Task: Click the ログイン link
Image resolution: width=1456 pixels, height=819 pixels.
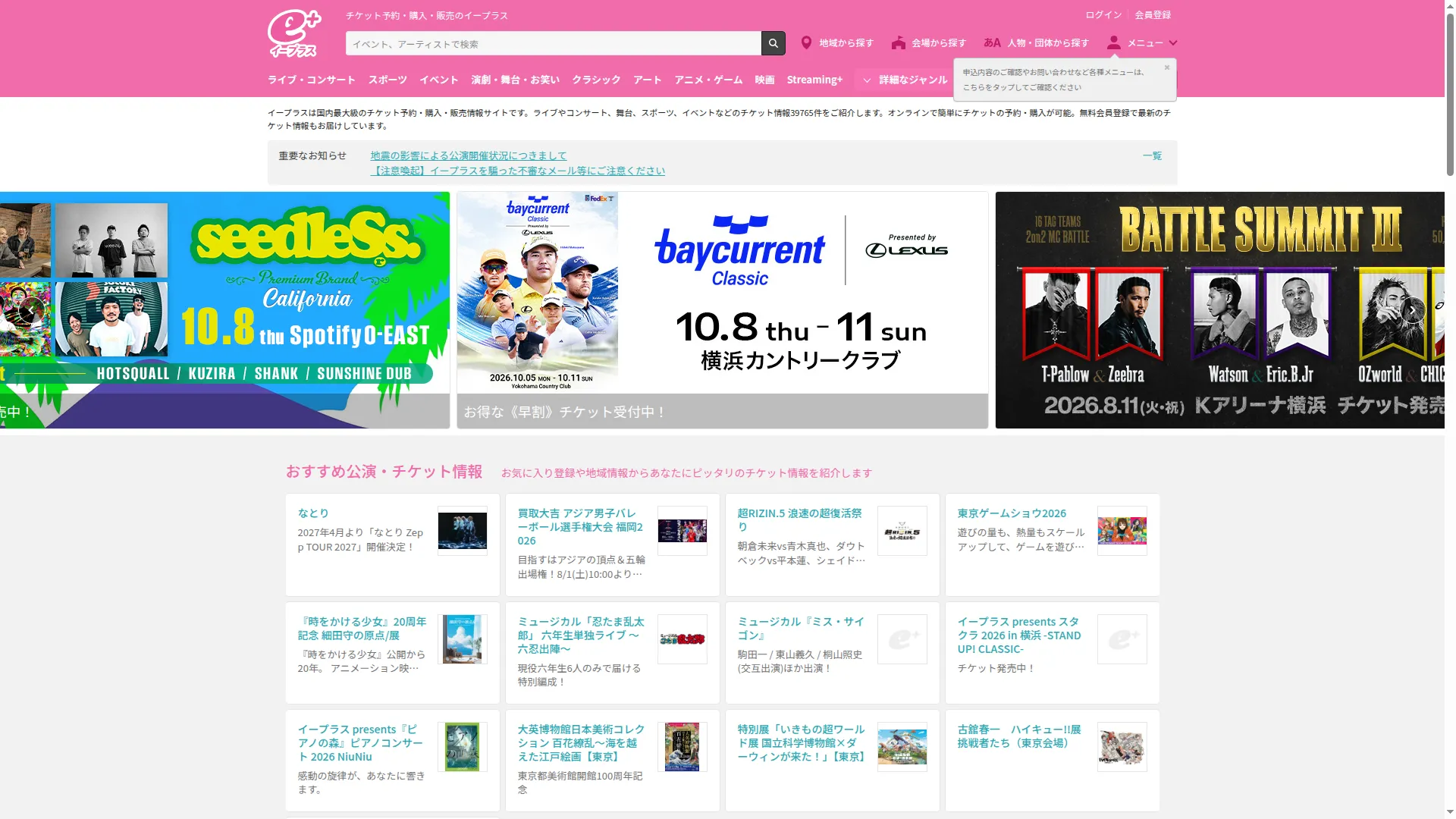Action: click(1103, 15)
